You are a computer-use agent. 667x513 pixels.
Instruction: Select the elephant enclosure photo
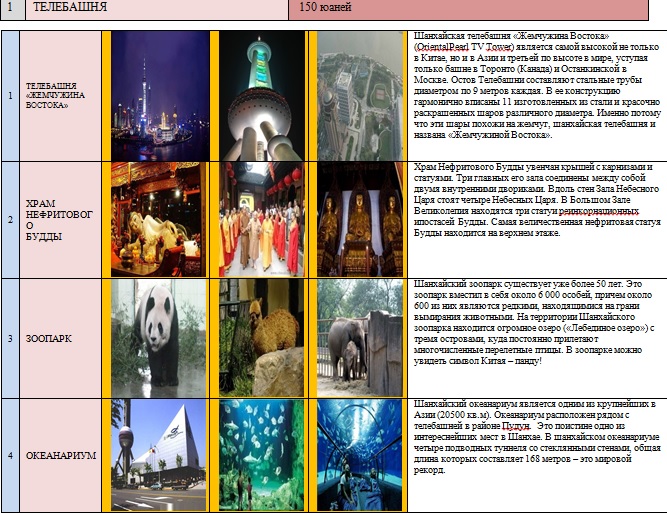[x=360, y=338]
